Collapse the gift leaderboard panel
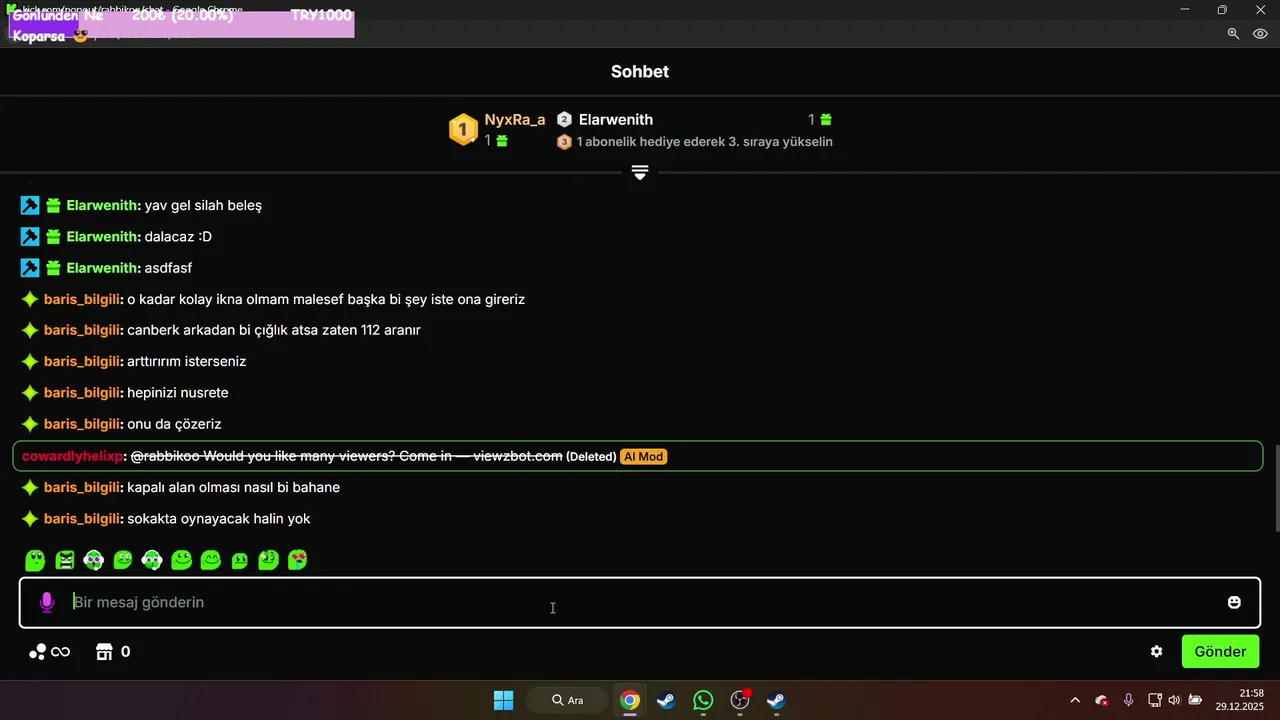 (x=640, y=173)
